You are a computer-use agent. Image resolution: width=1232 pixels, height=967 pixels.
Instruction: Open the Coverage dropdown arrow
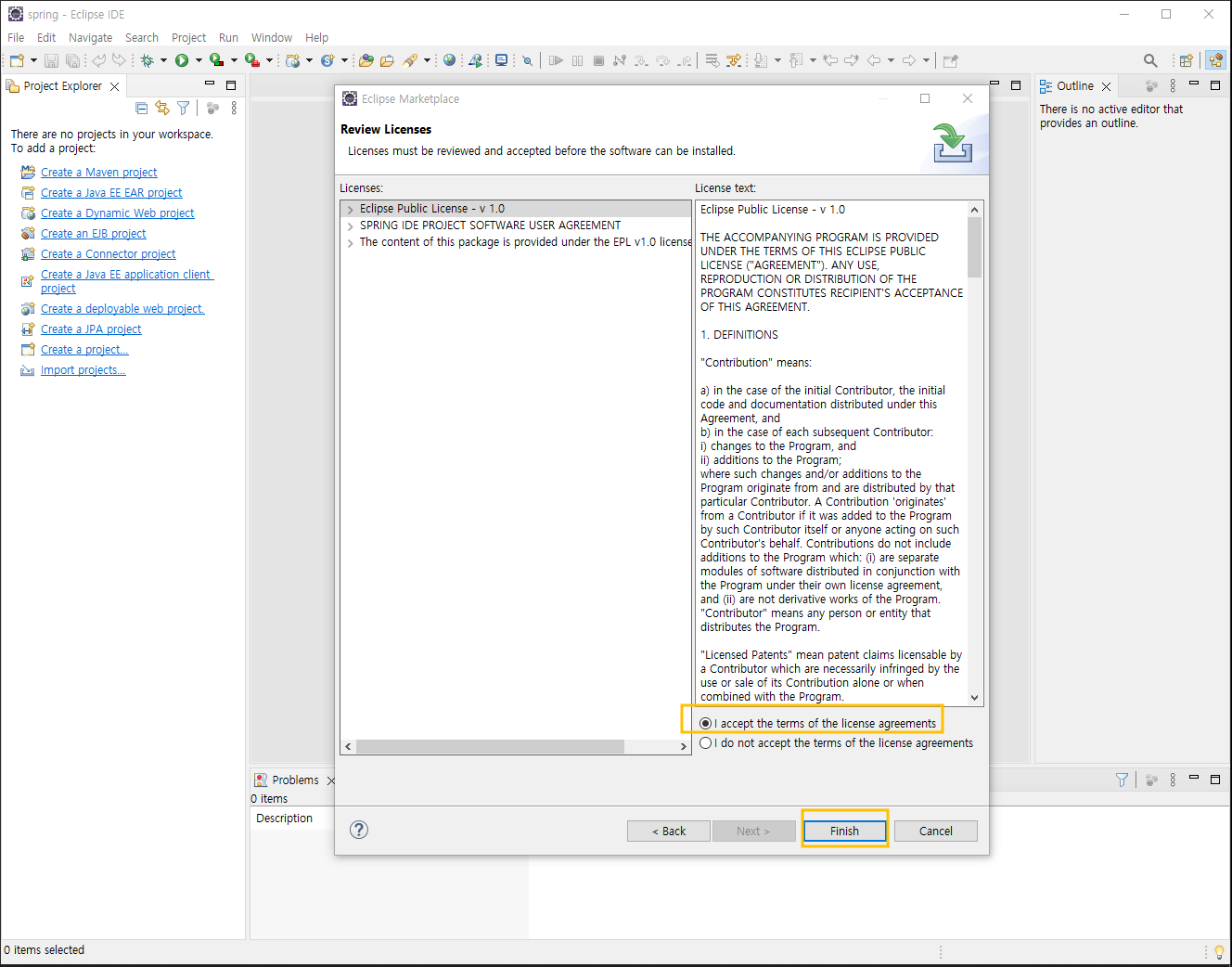pos(234,60)
